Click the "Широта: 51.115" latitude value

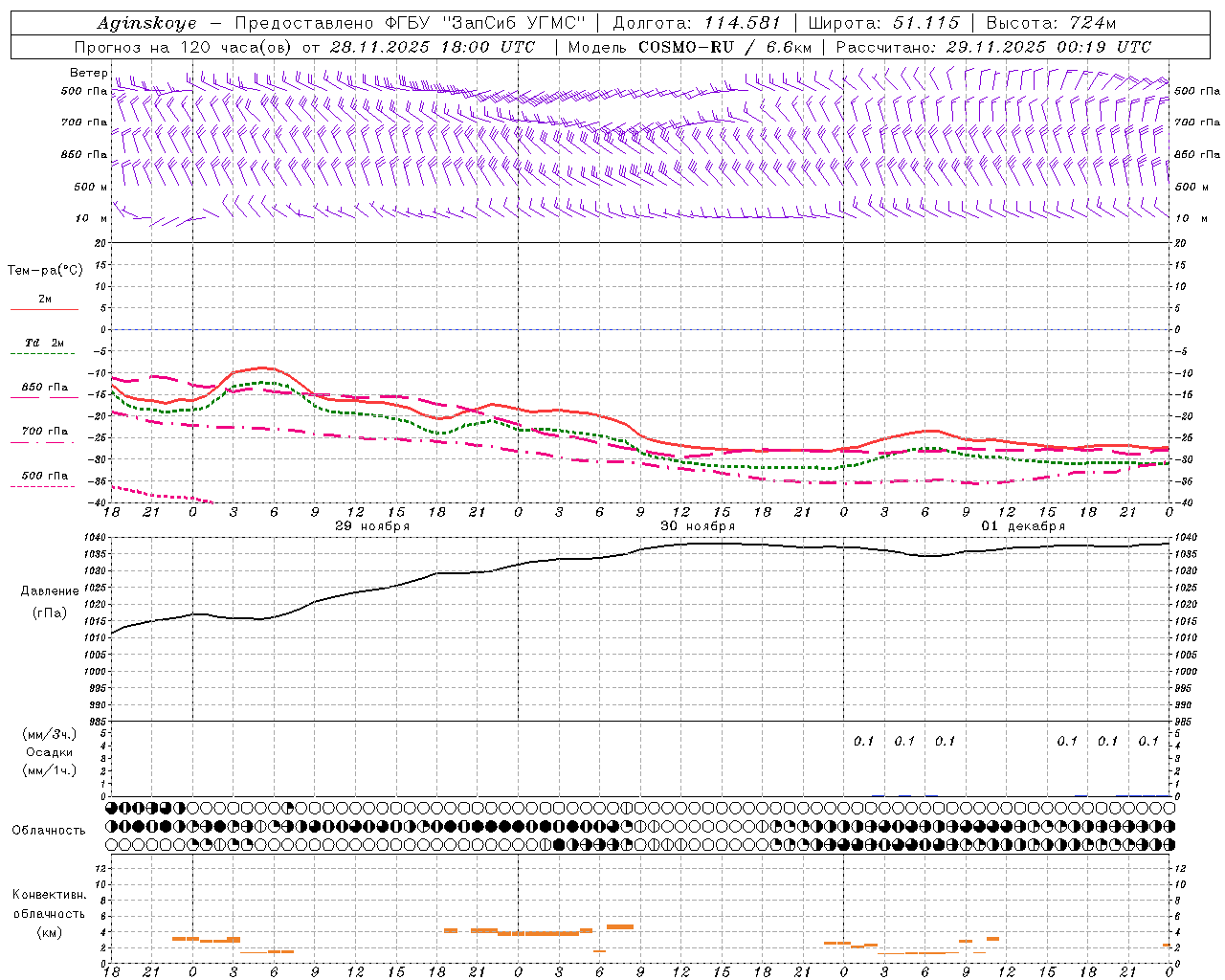pos(884,23)
